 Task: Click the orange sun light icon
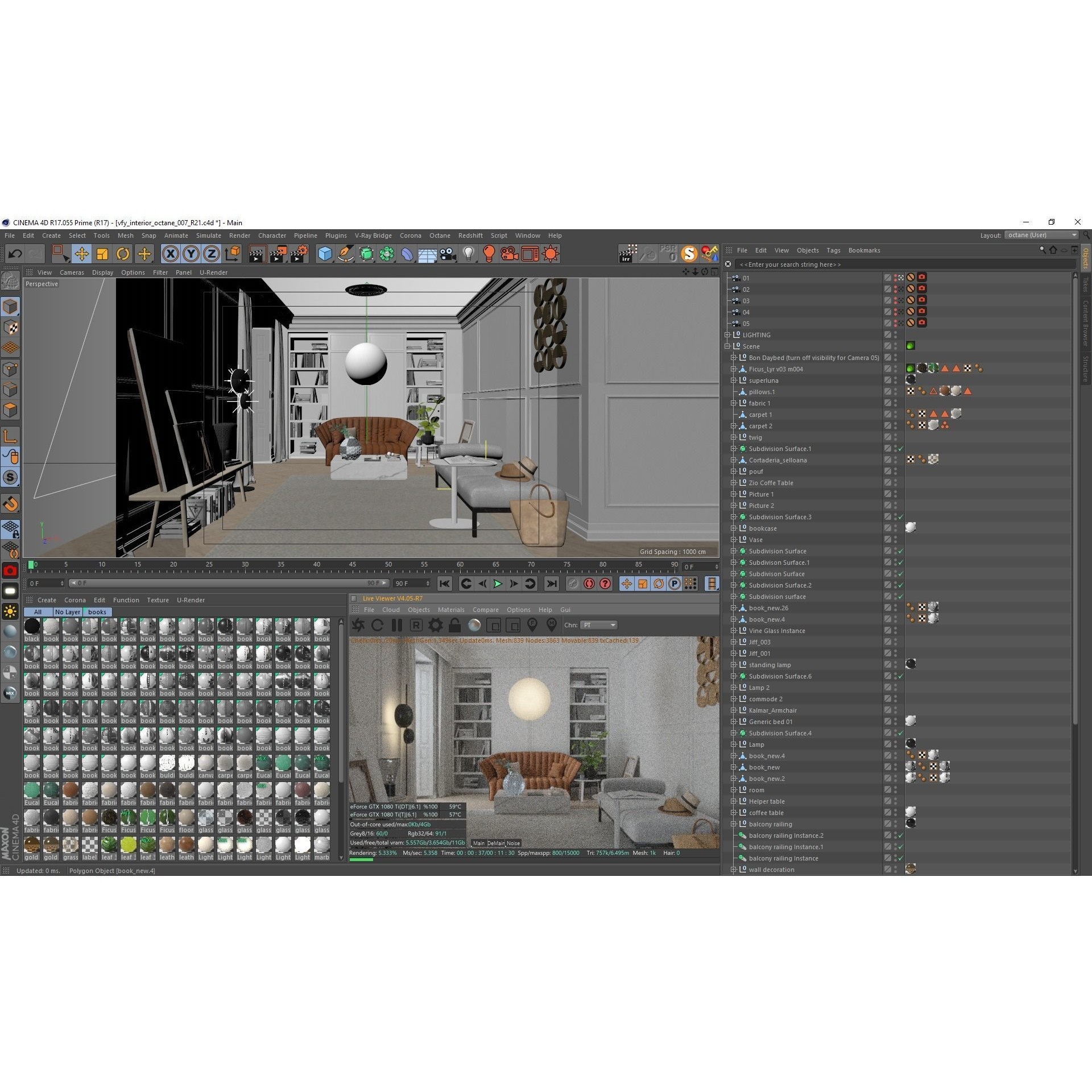coord(551,254)
